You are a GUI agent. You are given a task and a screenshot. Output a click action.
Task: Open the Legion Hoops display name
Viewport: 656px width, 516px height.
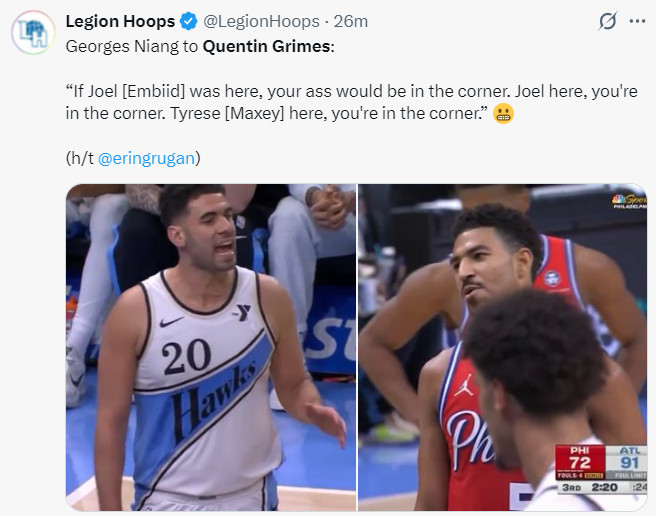coord(120,21)
